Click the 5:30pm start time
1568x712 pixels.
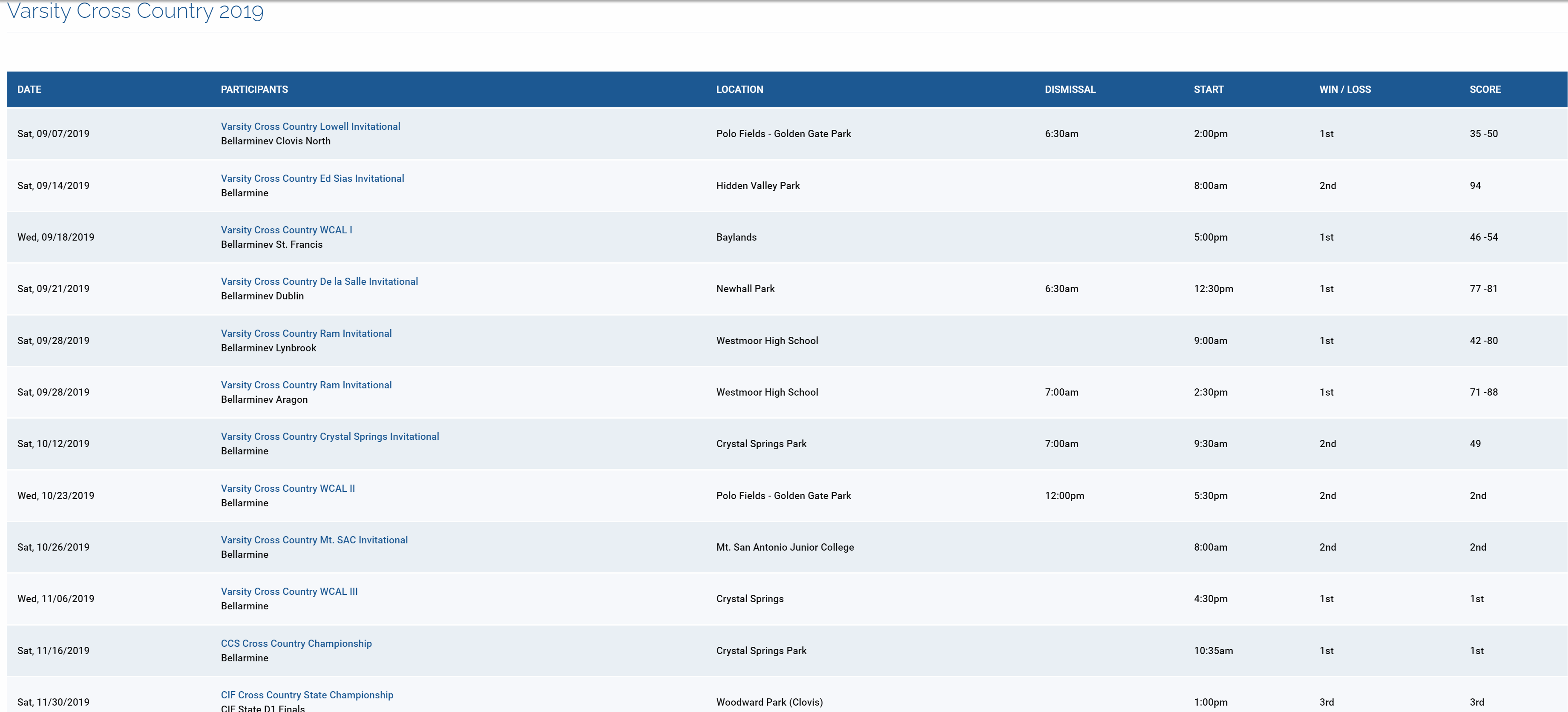tap(1211, 496)
